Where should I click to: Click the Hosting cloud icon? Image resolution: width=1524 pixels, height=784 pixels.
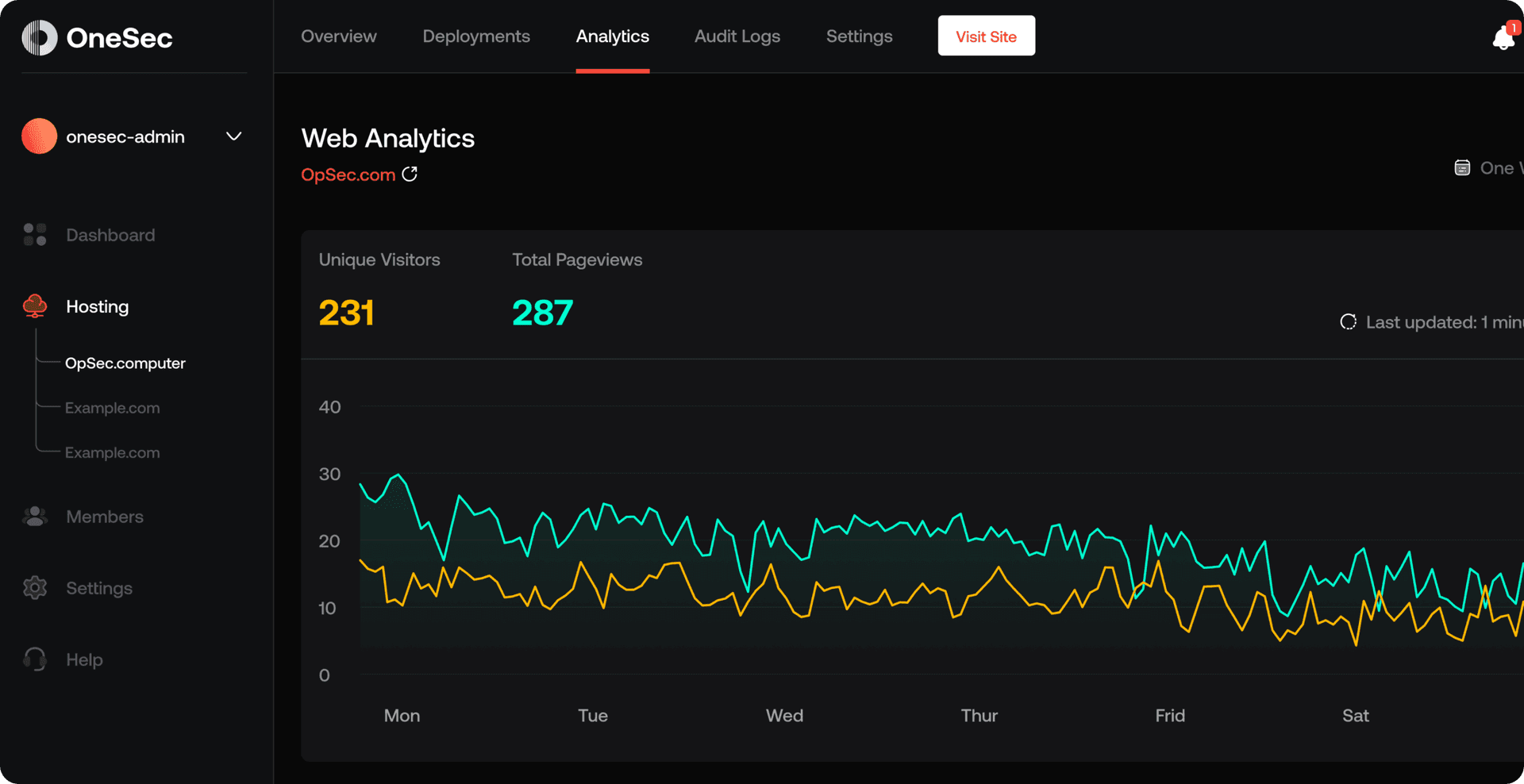35,306
